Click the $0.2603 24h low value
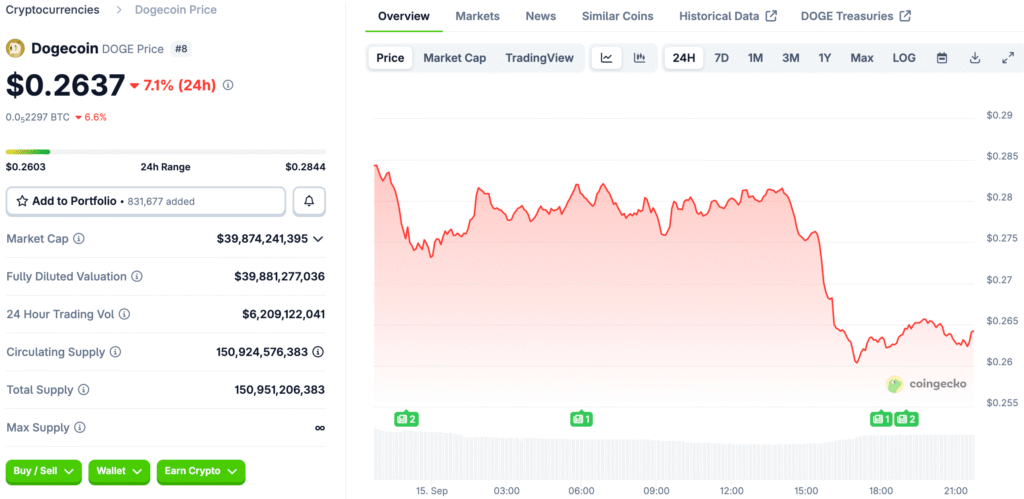 [25, 167]
